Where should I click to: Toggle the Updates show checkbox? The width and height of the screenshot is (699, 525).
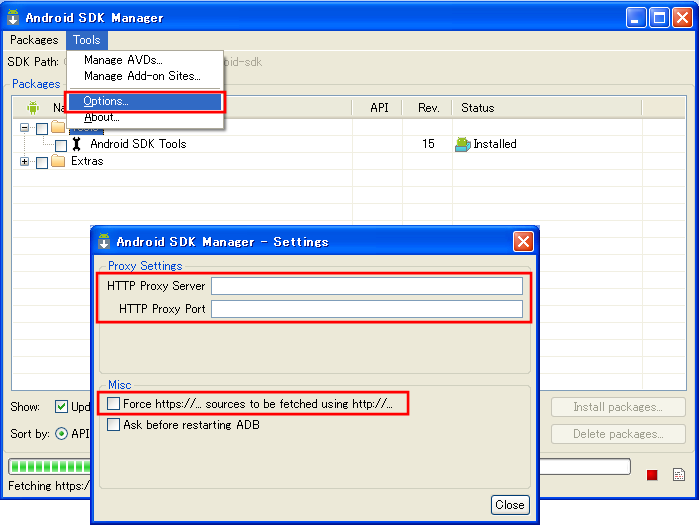point(61,406)
